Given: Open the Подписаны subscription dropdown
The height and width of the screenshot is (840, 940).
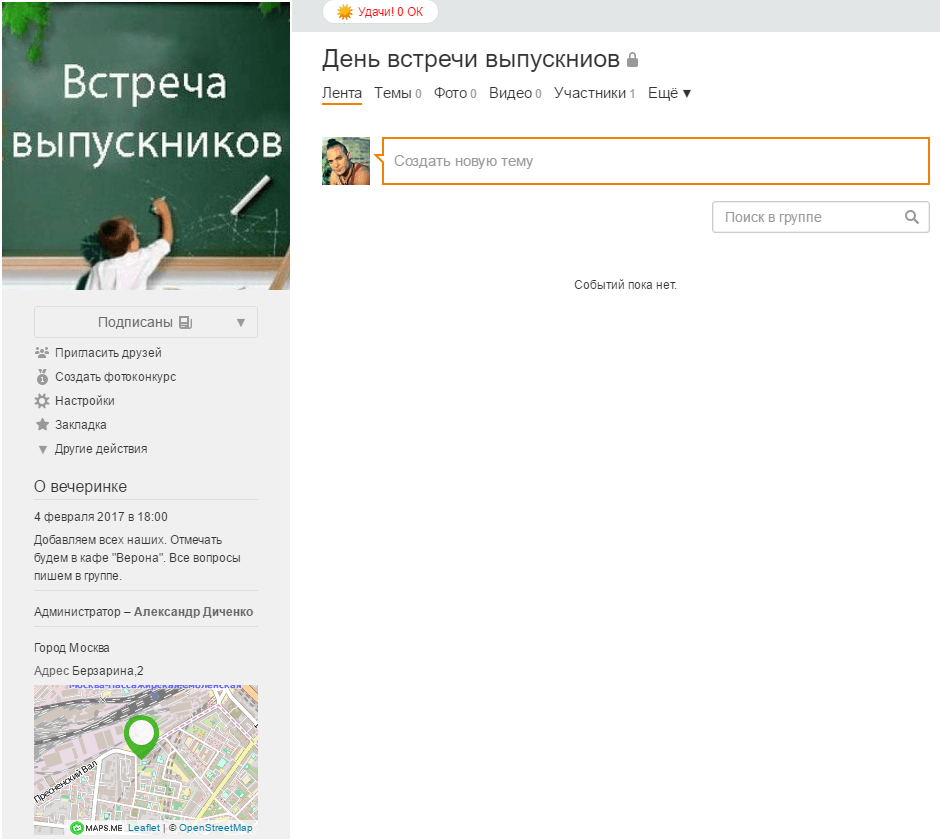Looking at the screenshot, I should 146,322.
